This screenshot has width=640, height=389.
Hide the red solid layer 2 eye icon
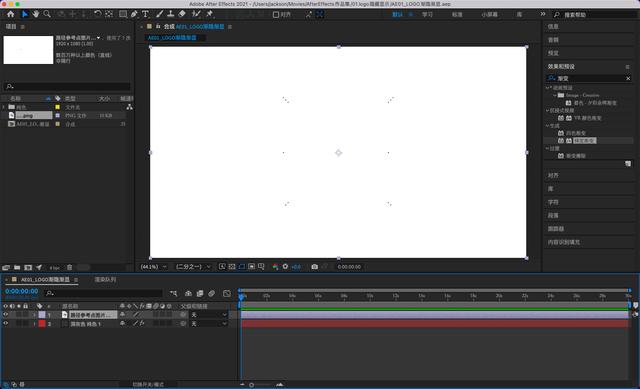(x=5, y=324)
